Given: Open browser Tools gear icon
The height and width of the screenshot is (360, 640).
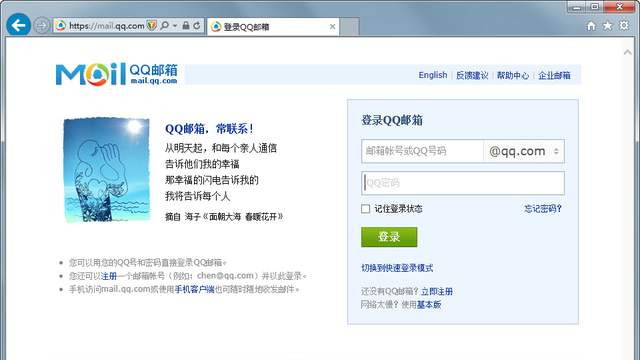Looking at the screenshot, I should [x=624, y=25].
